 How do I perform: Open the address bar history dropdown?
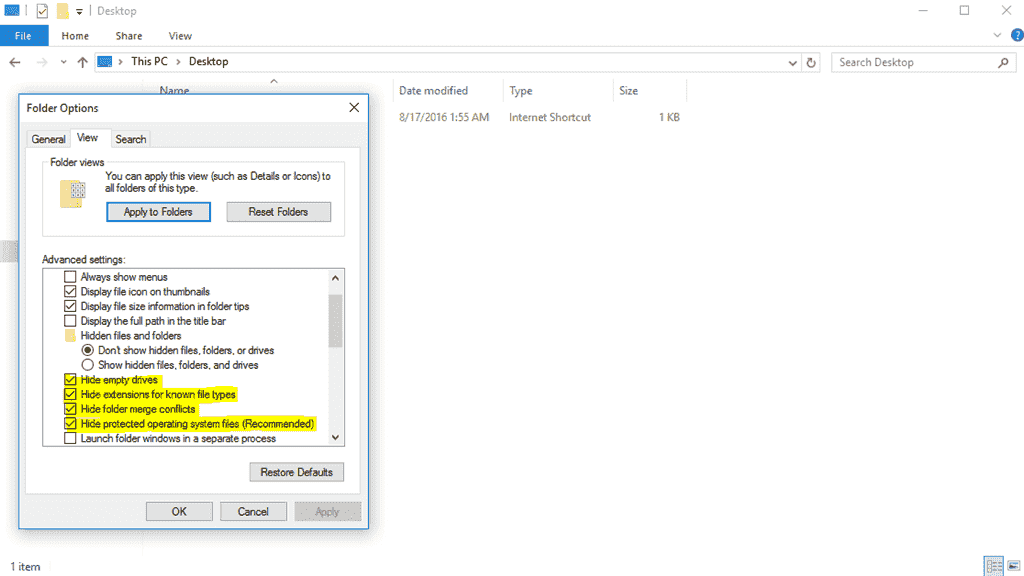pyautogui.click(x=792, y=61)
